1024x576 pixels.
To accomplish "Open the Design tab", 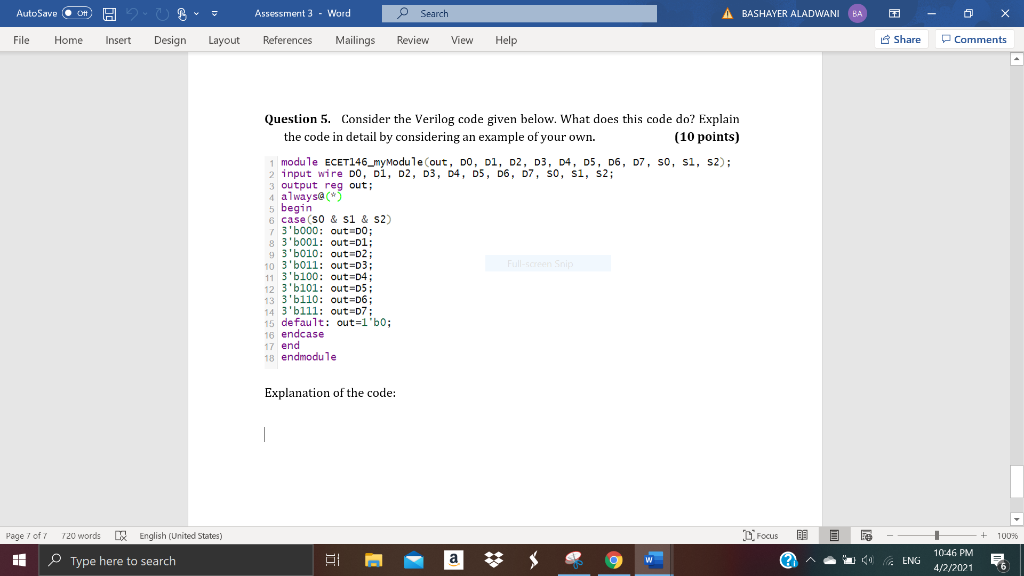I will [x=170, y=40].
